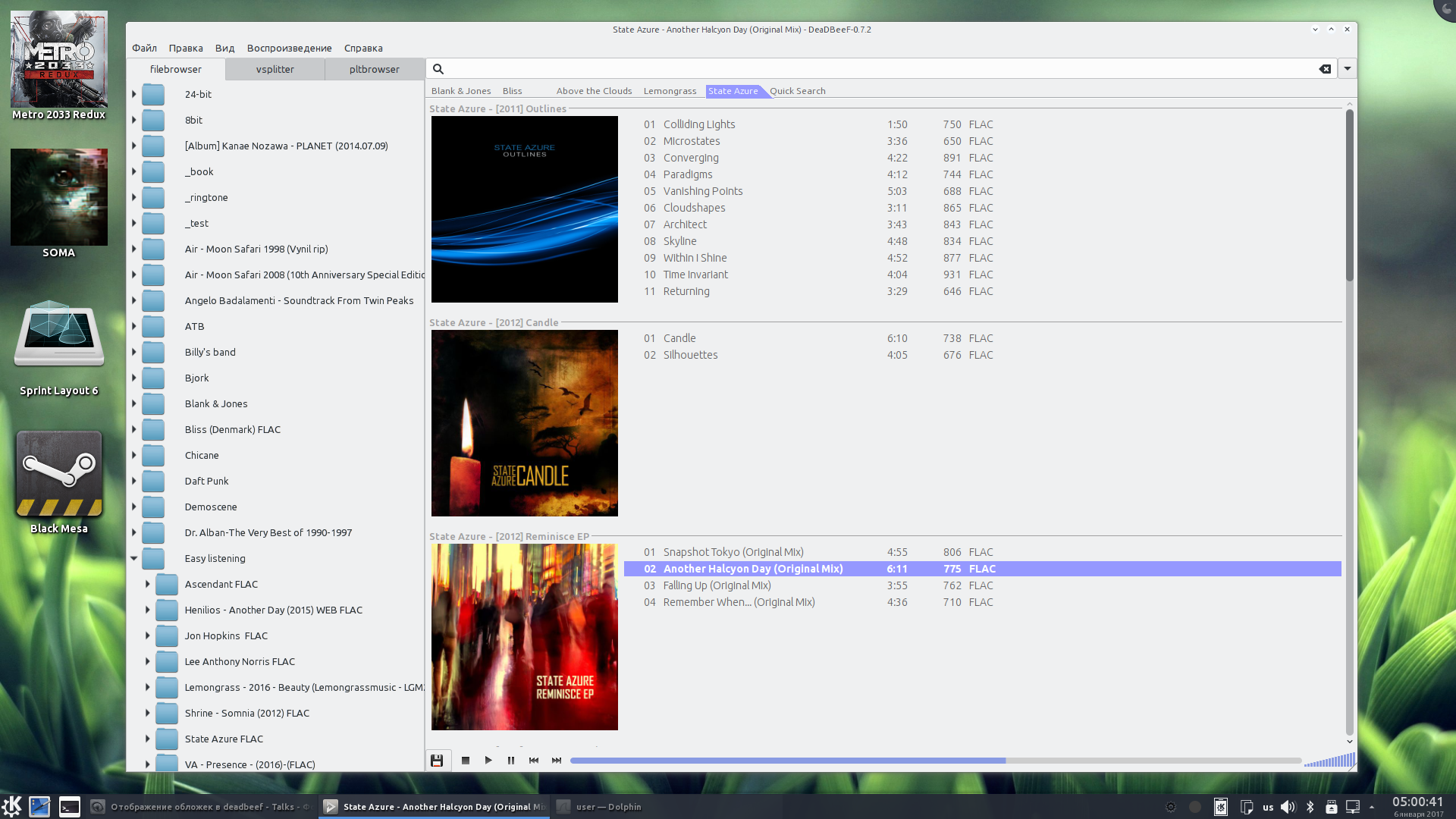Viewport: 1456px width, 819px height.
Task: Click the search magnifier icon
Action: pyautogui.click(x=438, y=69)
